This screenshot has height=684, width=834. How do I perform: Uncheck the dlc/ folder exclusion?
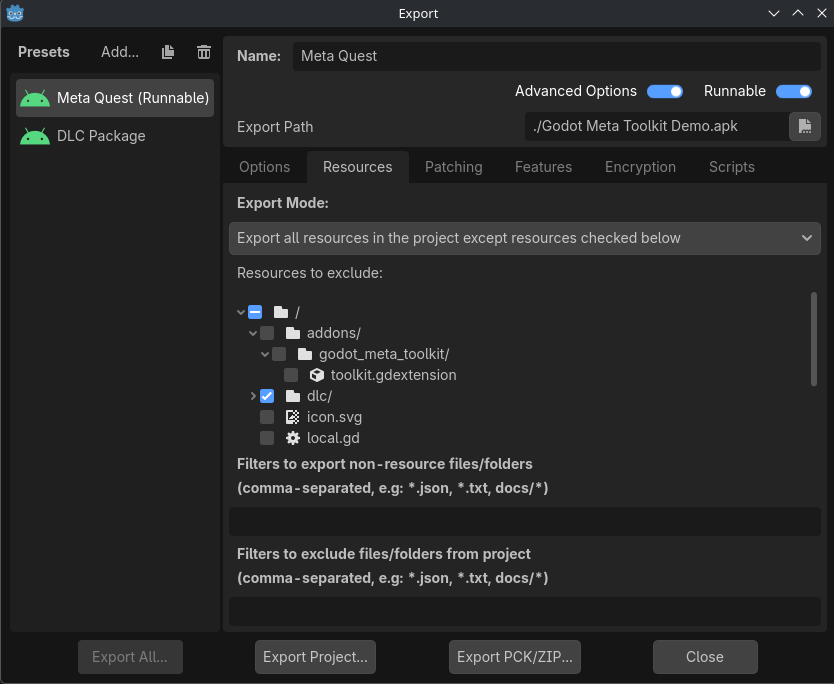pyautogui.click(x=266, y=395)
